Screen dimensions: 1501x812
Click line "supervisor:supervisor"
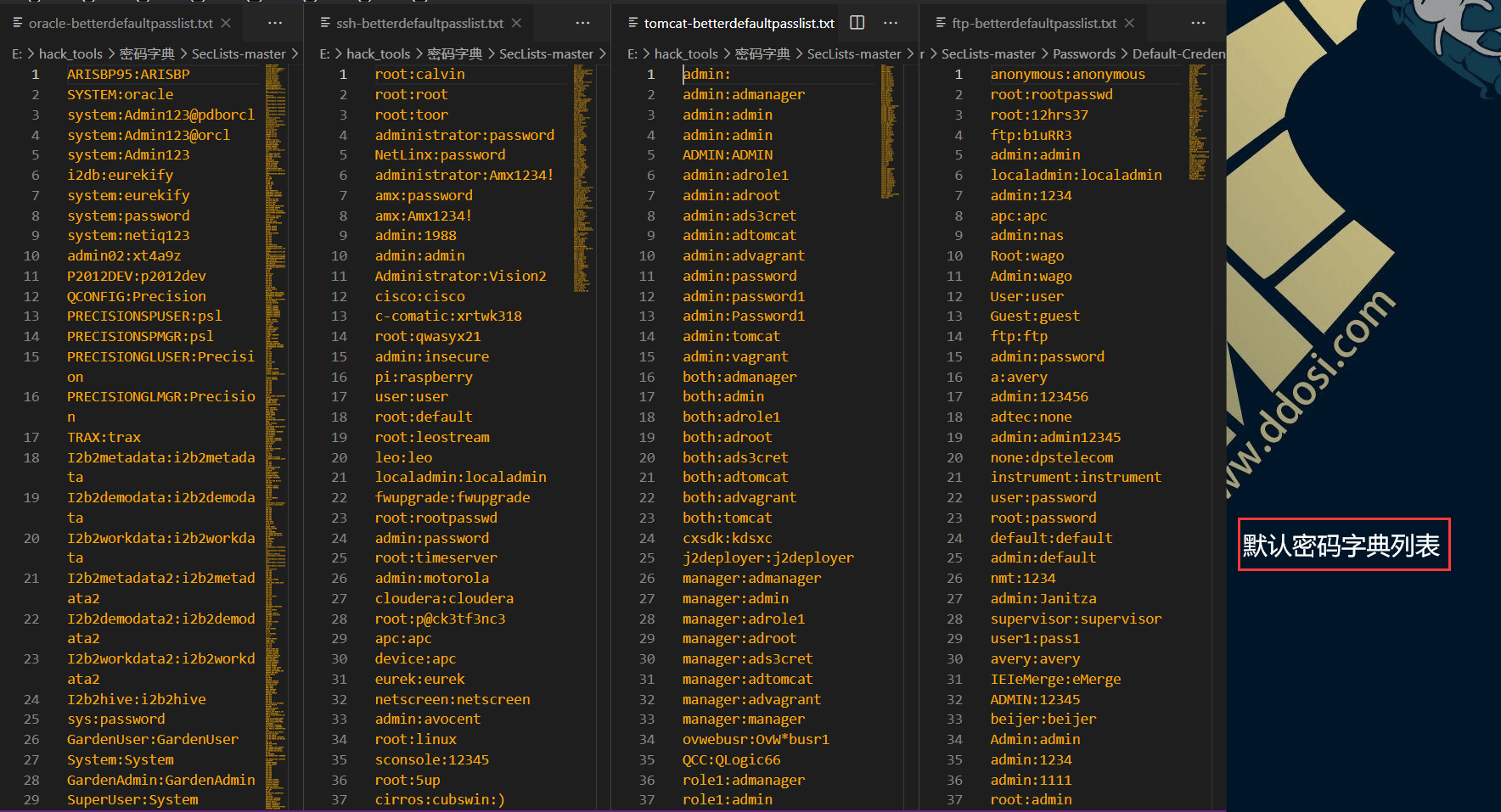[x=1076, y=619]
